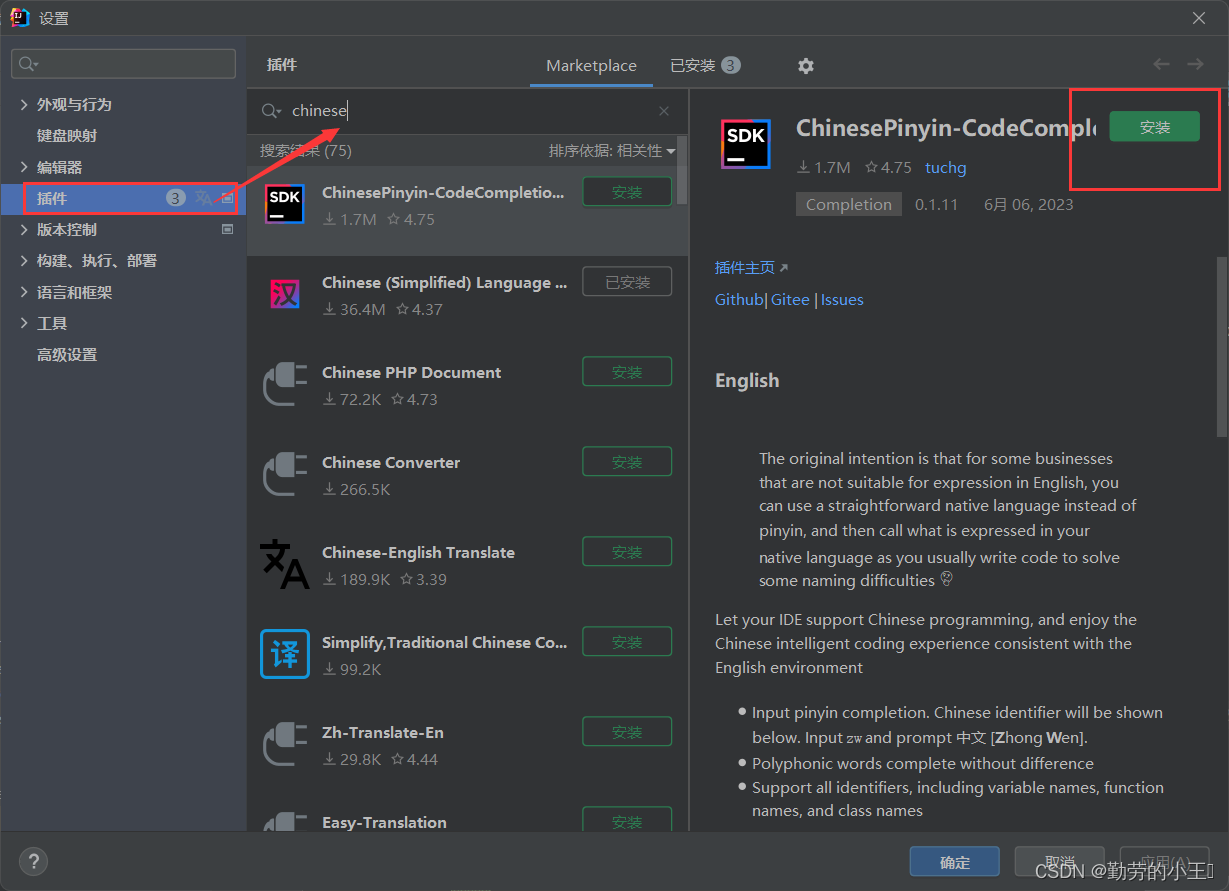Navigate forward with the right arrow
This screenshot has width=1229, height=891.
coord(1195,64)
